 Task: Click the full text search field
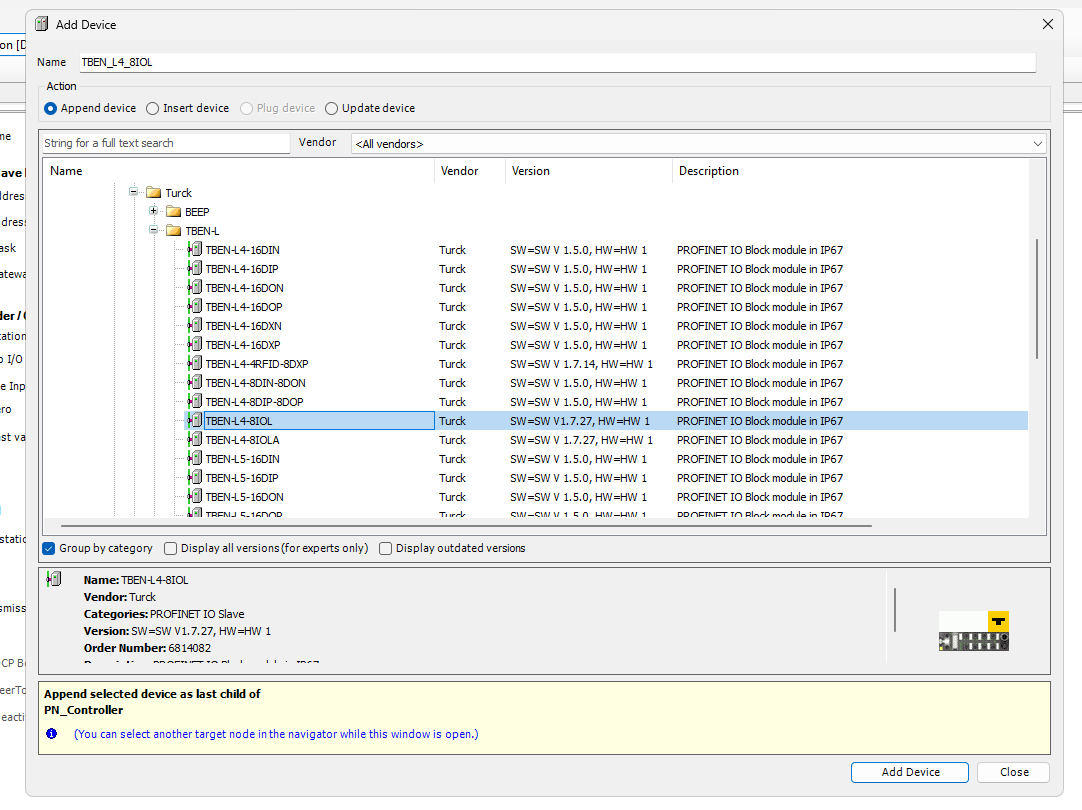point(166,143)
